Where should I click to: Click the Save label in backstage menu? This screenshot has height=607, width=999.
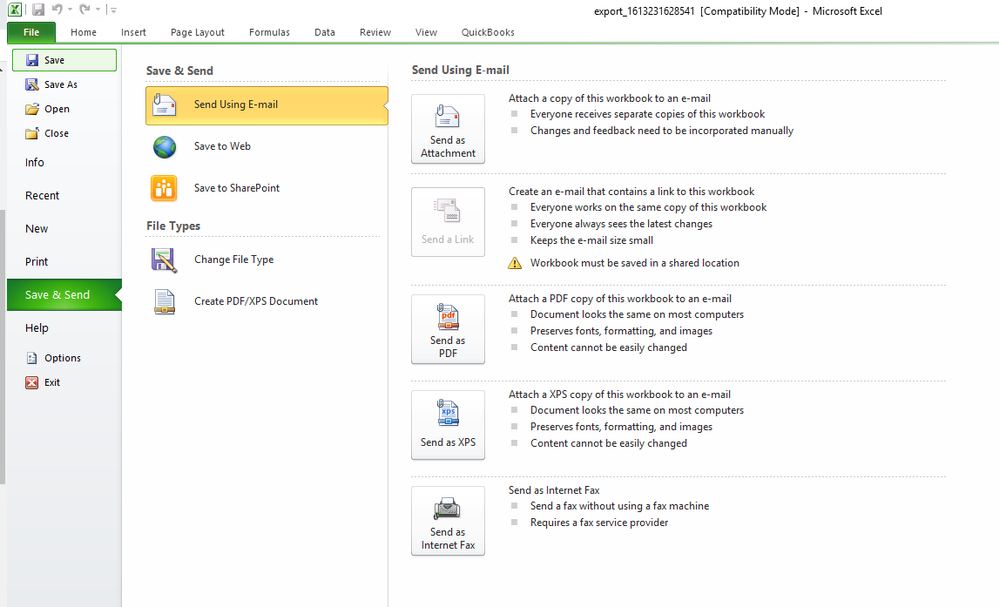pos(54,61)
